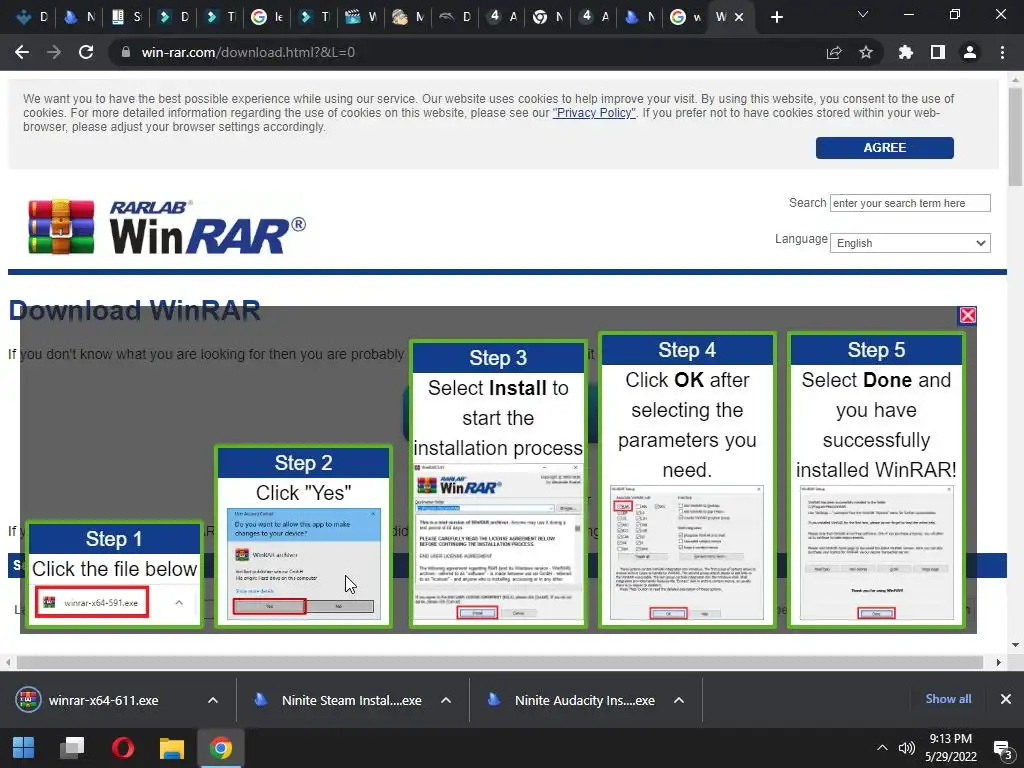Click the Chrome taskbar icon
This screenshot has height=768, width=1024.
(221, 748)
